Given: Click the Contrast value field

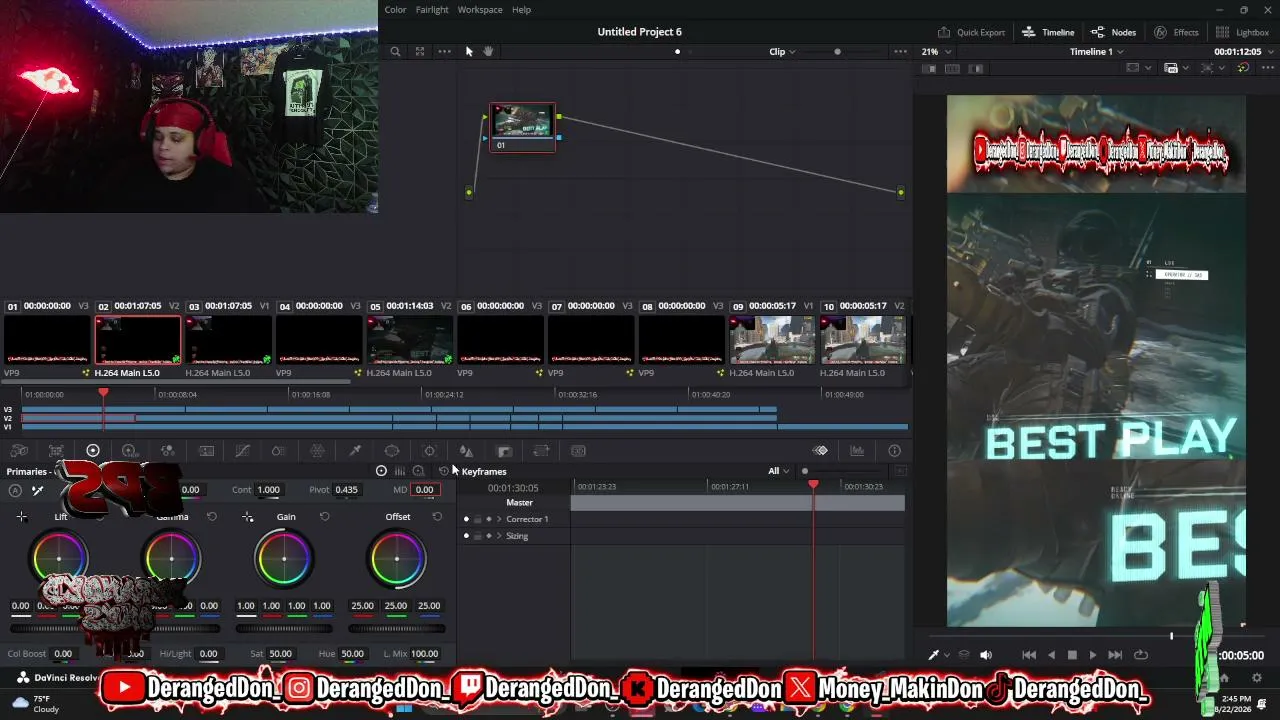Looking at the screenshot, I should coord(269,490).
